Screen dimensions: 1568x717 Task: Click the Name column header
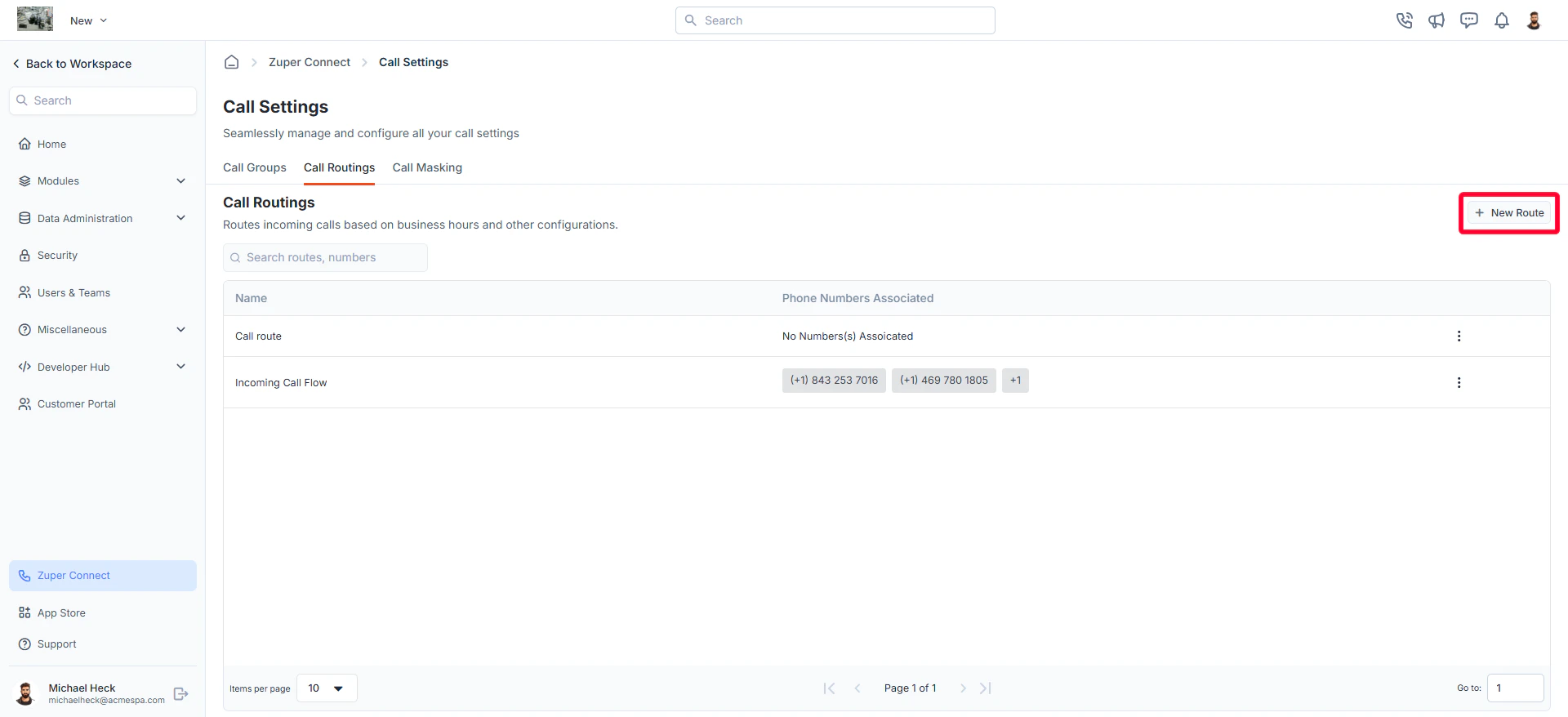point(252,298)
